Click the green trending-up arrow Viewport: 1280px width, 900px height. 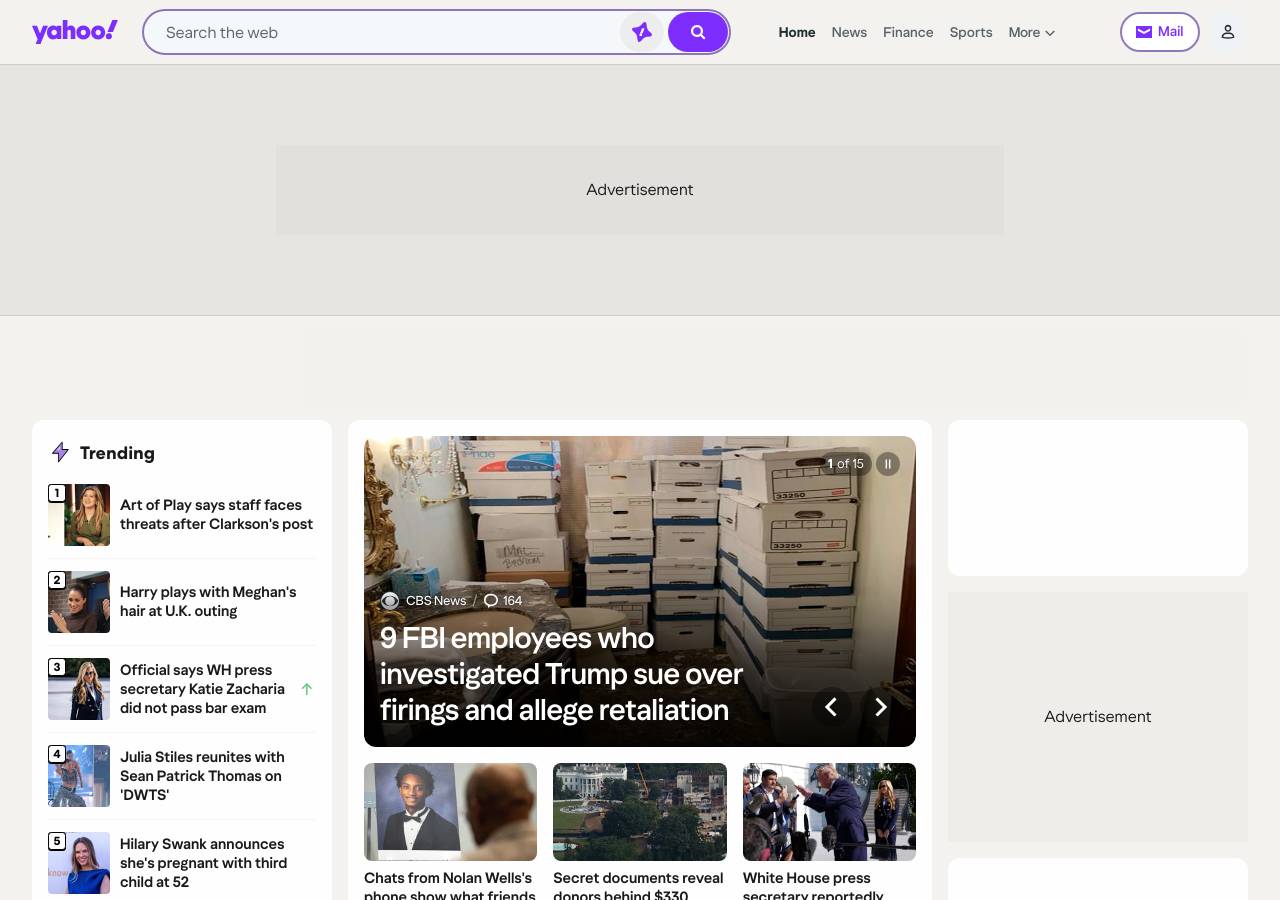pos(307,689)
